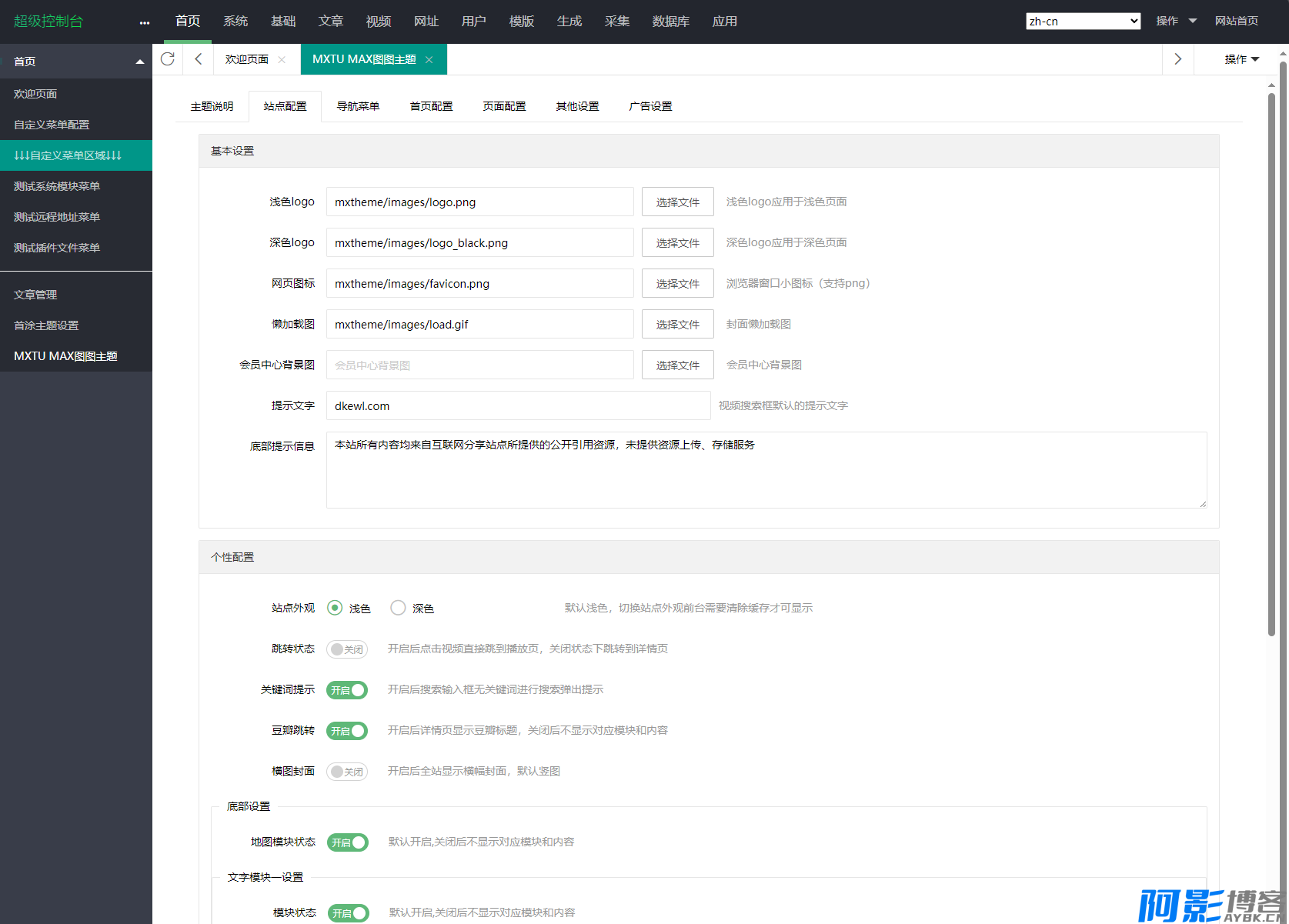Viewport: 1289px width, 924px height.
Task: Close the 欢迎页面 tab
Action: pyautogui.click(x=282, y=60)
